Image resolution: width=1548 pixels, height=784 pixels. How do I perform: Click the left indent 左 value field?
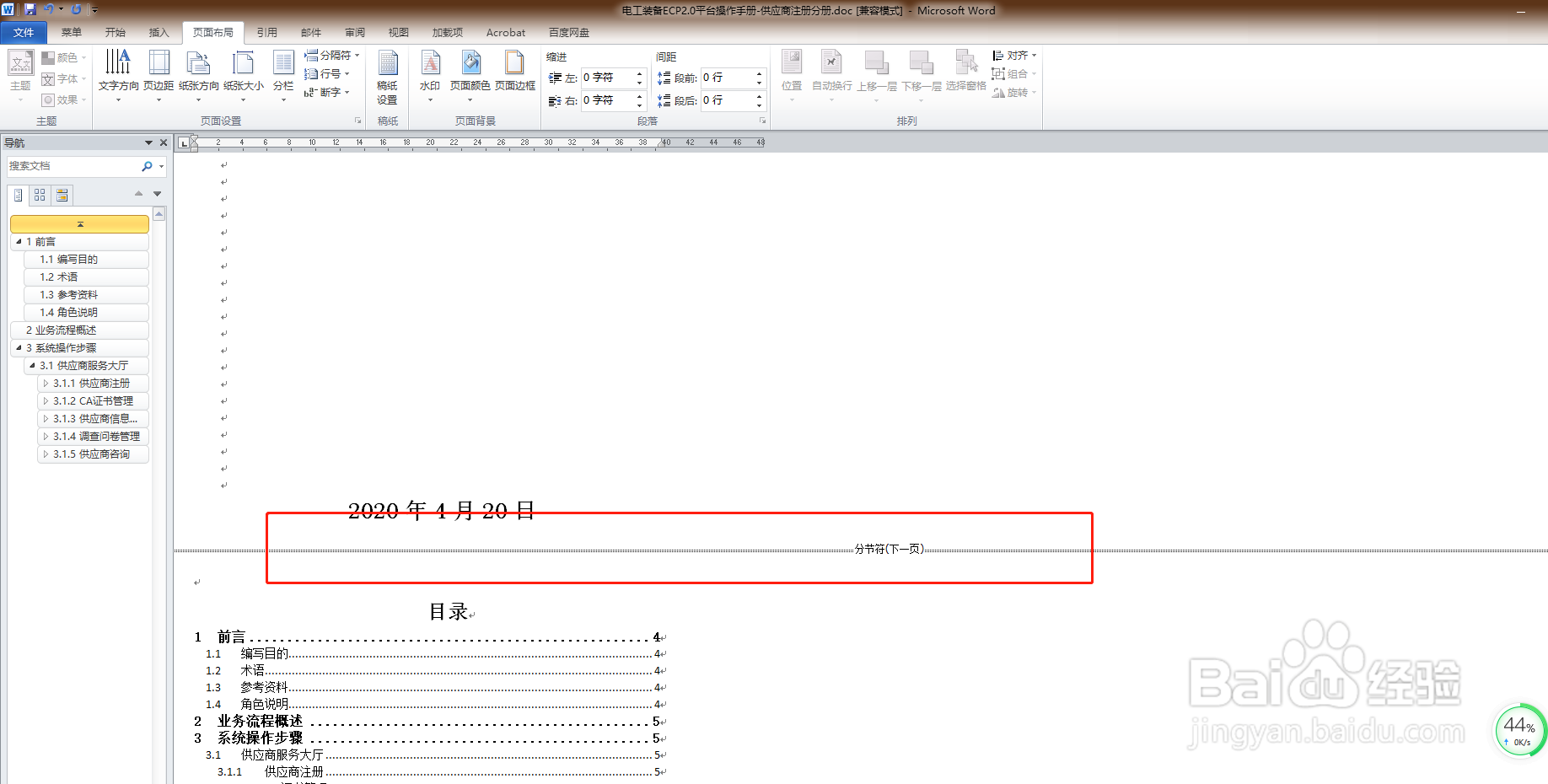point(608,78)
